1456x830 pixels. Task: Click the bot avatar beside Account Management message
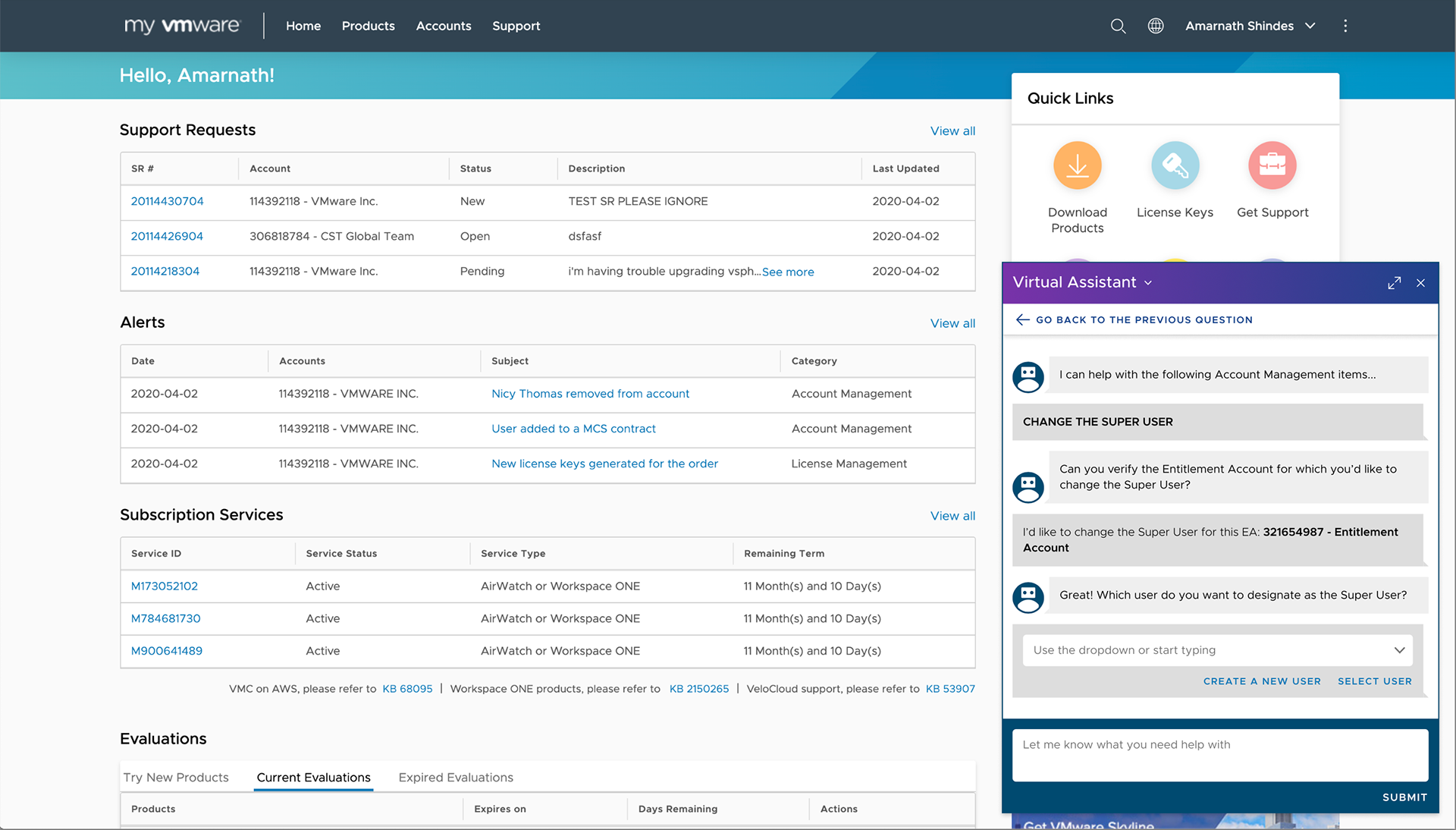click(x=1028, y=376)
